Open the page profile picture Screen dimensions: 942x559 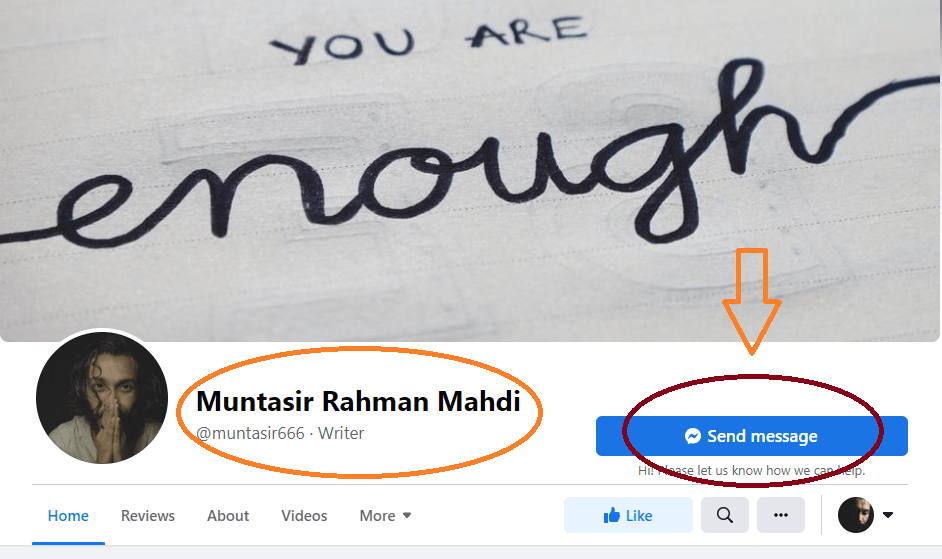(102, 398)
